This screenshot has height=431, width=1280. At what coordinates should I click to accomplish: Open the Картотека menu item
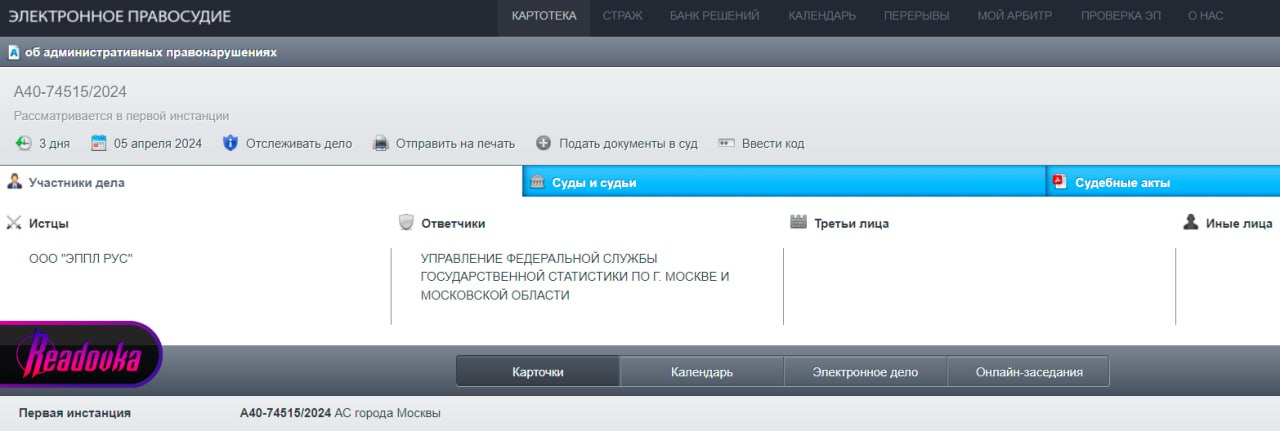point(543,16)
